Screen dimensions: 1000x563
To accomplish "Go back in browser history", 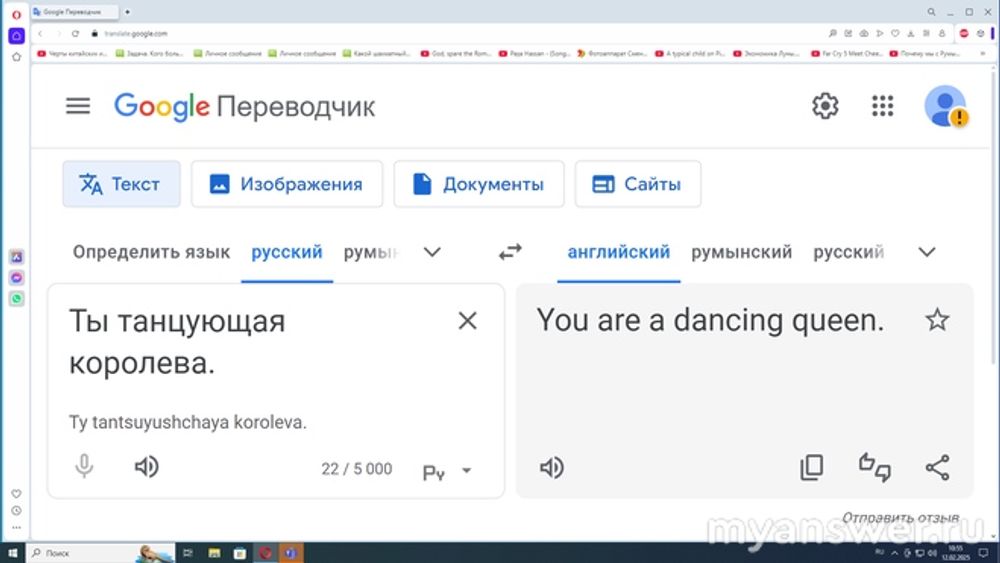I will click(x=40, y=33).
